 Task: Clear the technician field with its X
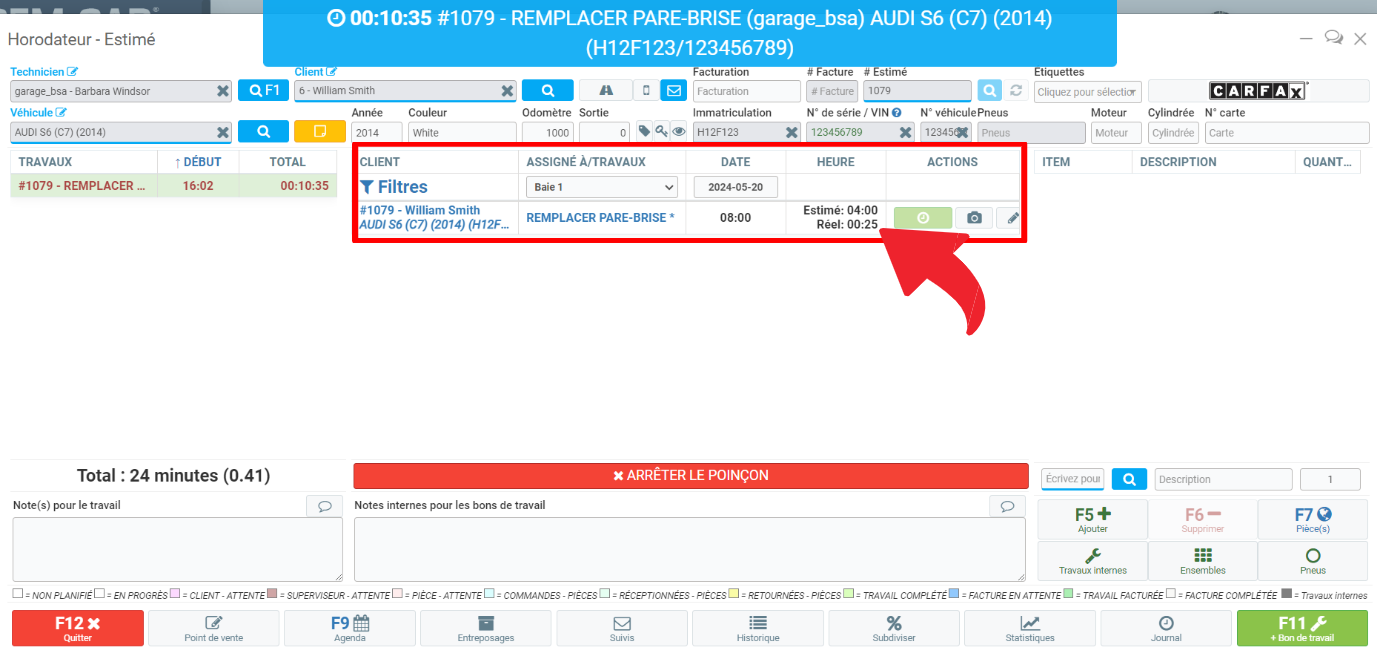tap(223, 91)
